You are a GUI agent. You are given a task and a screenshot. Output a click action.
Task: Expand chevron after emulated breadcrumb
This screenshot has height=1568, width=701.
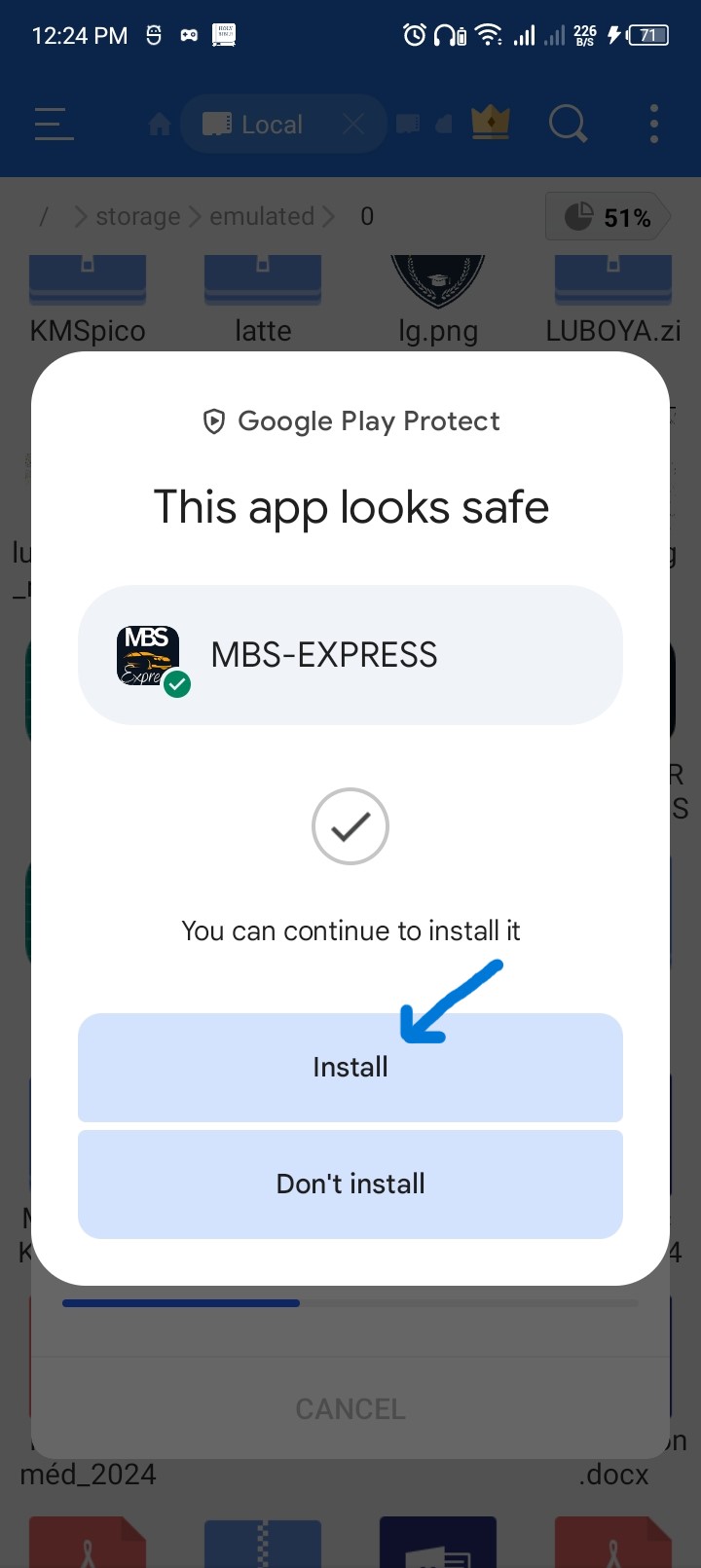tap(328, 216)
